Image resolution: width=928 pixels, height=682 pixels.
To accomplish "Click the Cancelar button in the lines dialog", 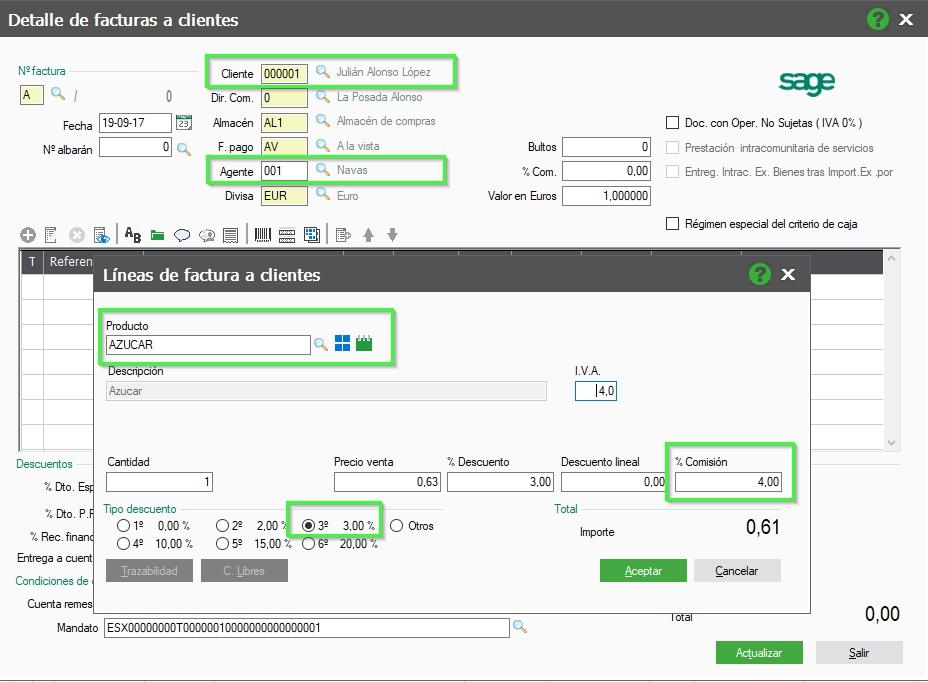I will coord(739,571).
